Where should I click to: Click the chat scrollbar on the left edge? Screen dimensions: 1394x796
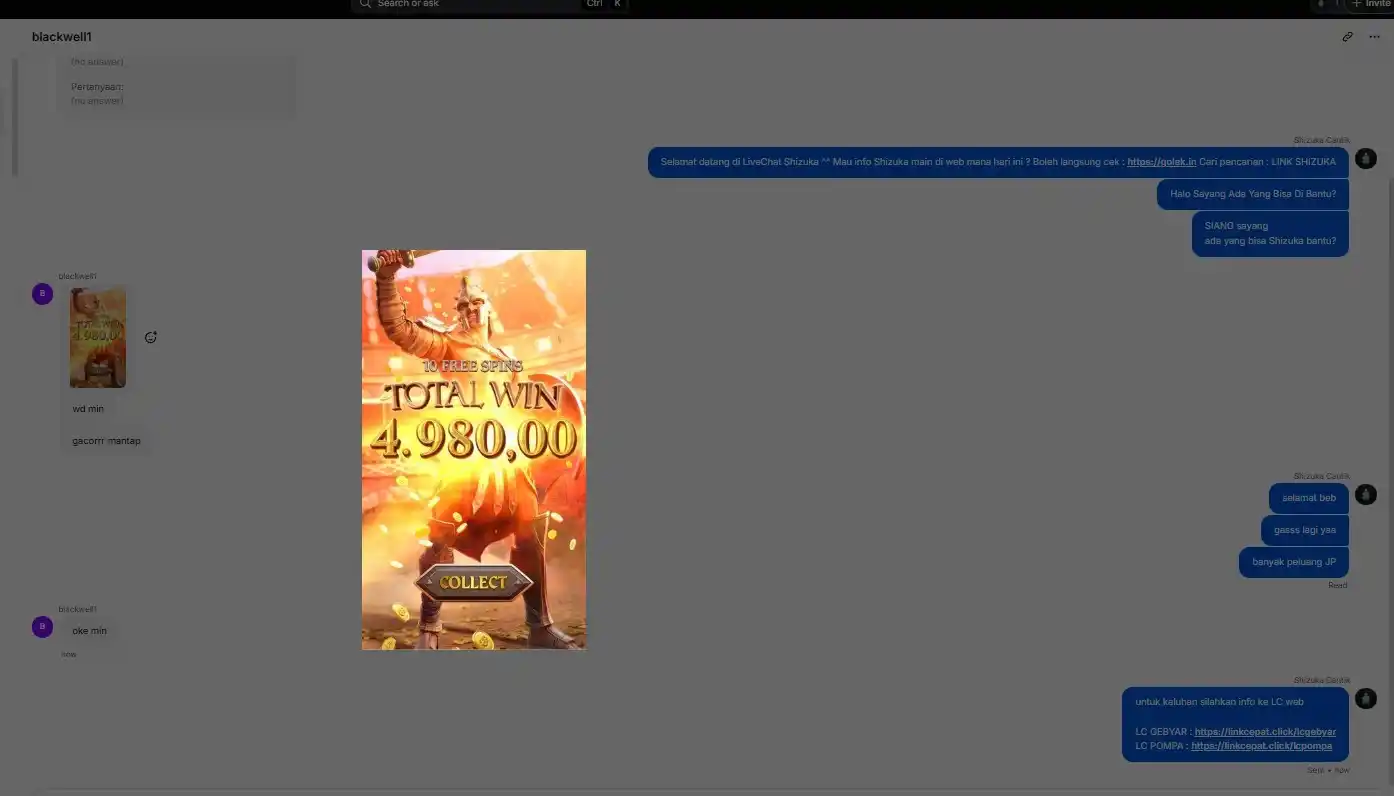15,117
